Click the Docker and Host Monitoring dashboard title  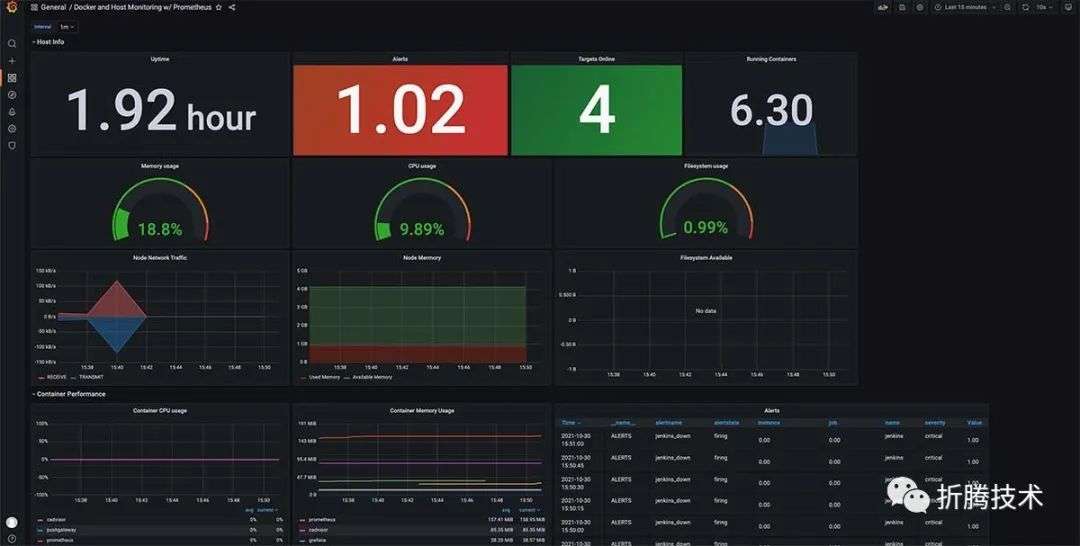coord(143,7)
